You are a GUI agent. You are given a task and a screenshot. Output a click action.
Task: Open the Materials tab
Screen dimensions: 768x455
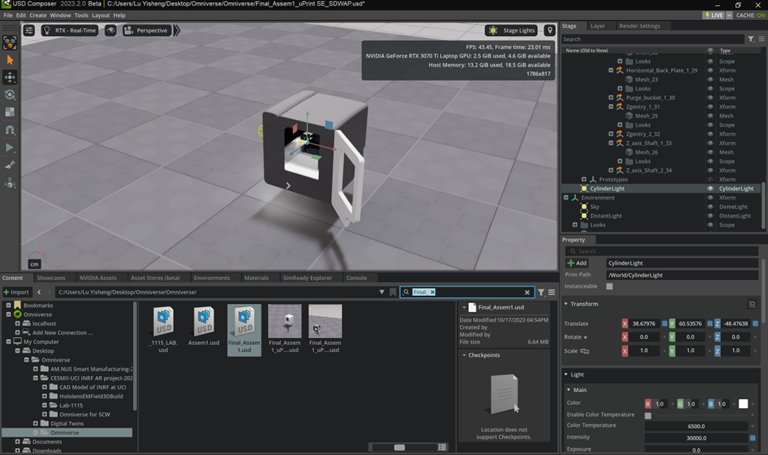[256, 278]
